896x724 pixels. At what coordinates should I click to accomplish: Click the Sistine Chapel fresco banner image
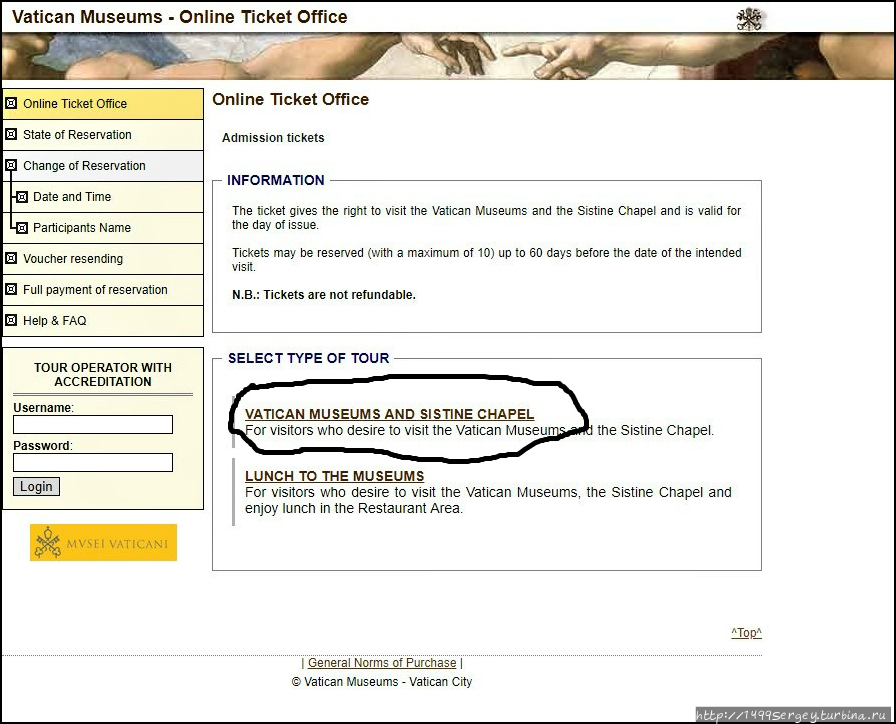point(448,56)
